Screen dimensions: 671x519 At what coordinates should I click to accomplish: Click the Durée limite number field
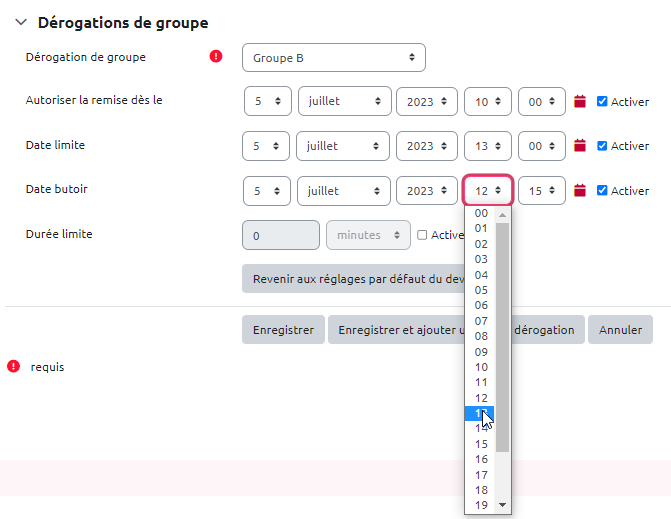click(x=281, y=235)
